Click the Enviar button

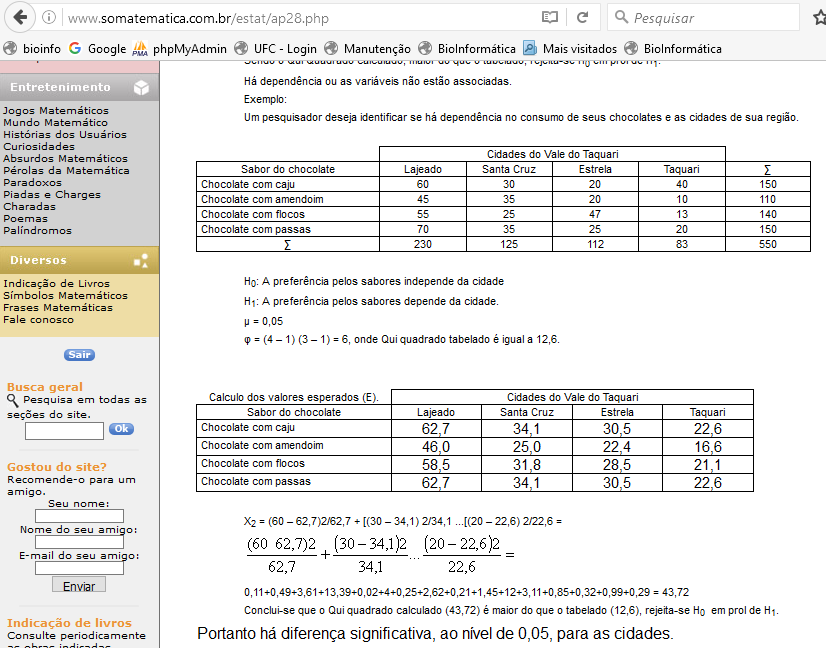click(79, 586)
